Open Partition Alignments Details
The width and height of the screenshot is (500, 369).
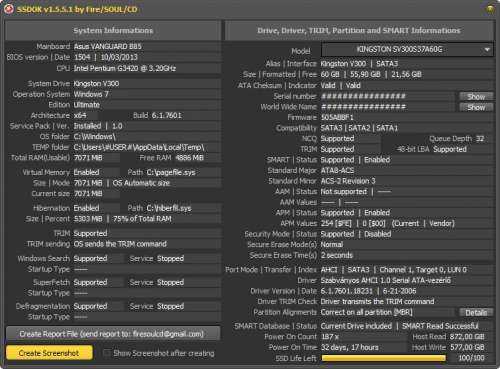476,313
